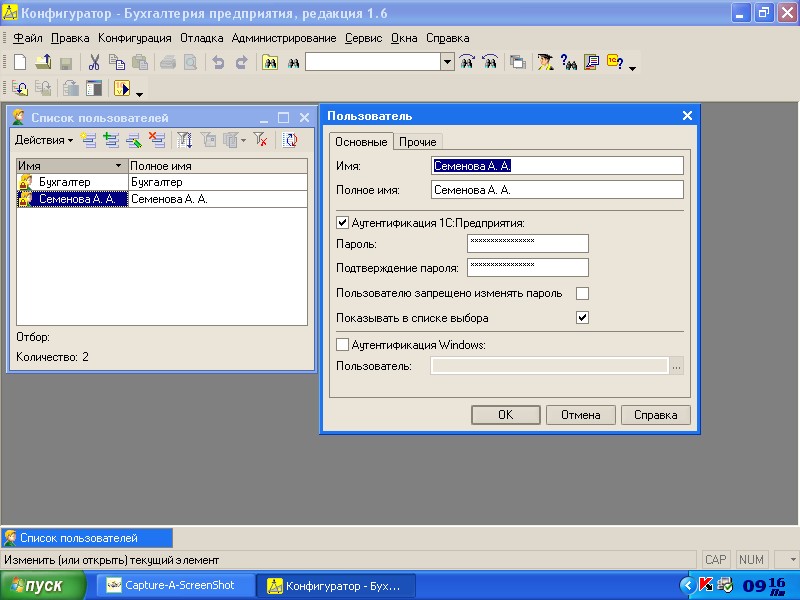Click the Список пользователей window tab at bottom
The height and width of the screenshot is (600, 800).
[x=87, y=538]
